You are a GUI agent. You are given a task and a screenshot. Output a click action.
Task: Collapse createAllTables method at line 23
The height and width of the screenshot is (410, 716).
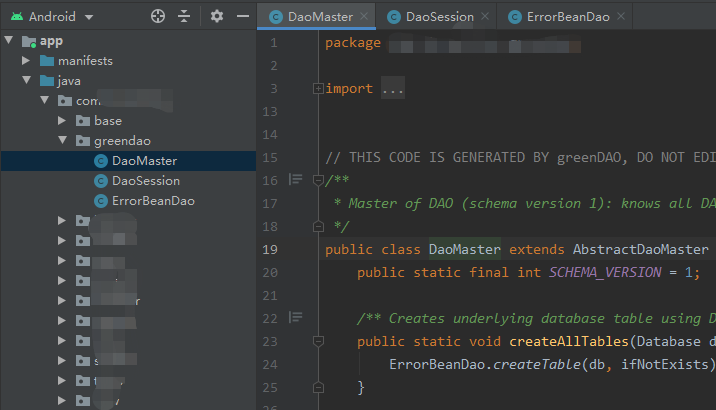click(318, 341)
